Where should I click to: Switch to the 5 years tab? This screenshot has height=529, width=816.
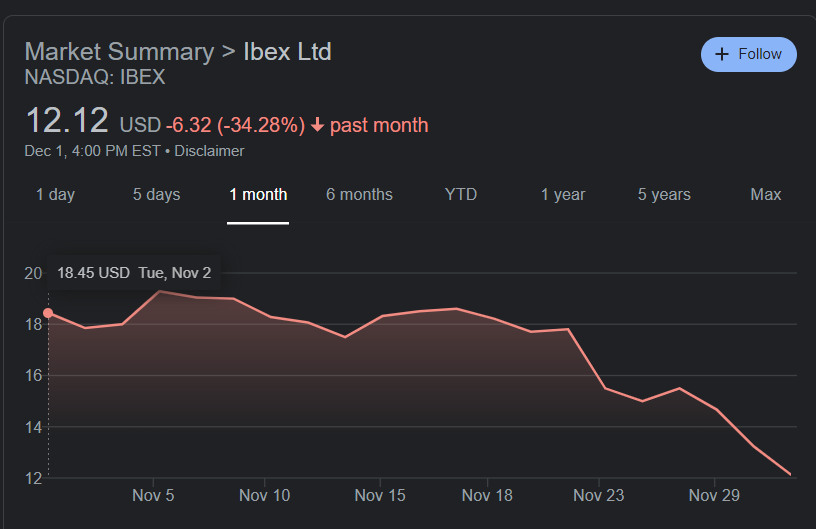point(664,195)
